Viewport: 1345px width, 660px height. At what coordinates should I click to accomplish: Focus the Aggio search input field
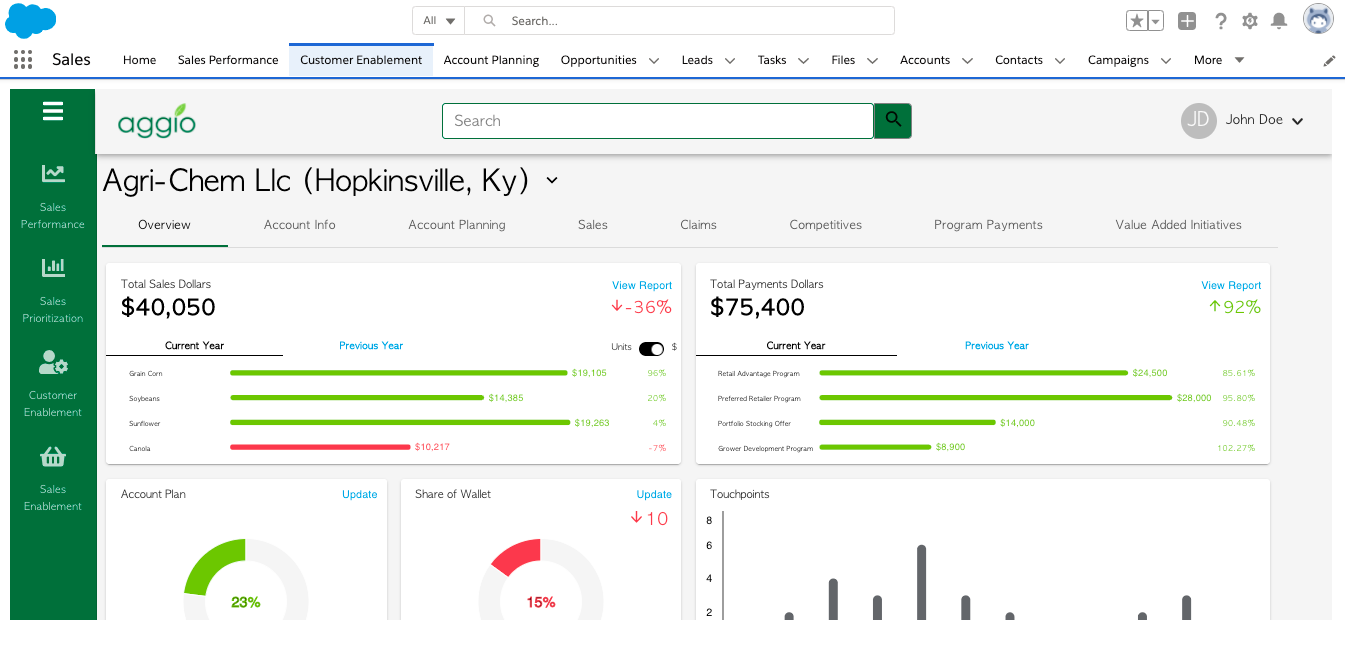[658, 120]
